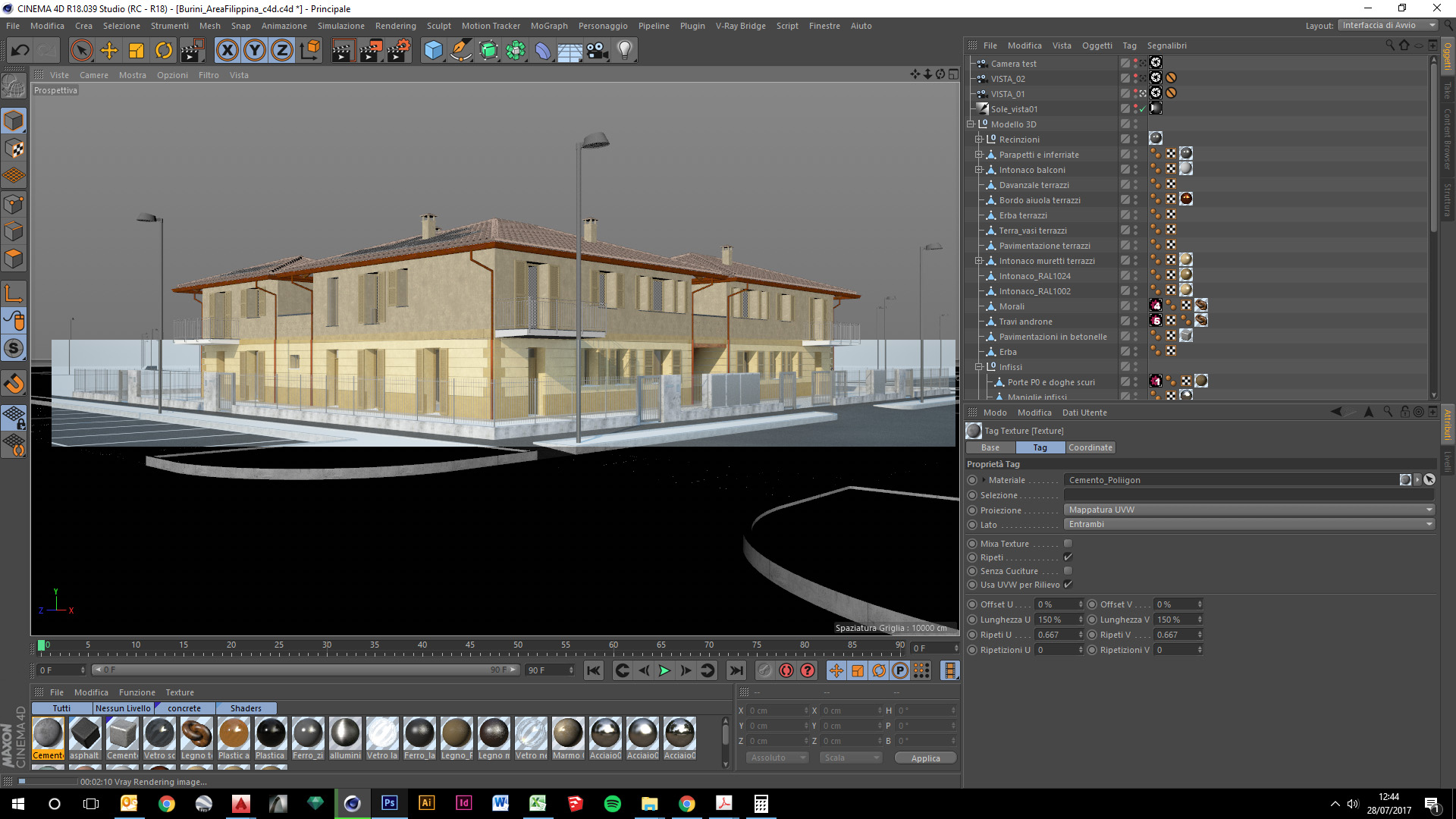Image resolution: width=1456 pixels, height=819 pixels.
Task: Expand the Recinzioni tree item
Action: [979, 140]
